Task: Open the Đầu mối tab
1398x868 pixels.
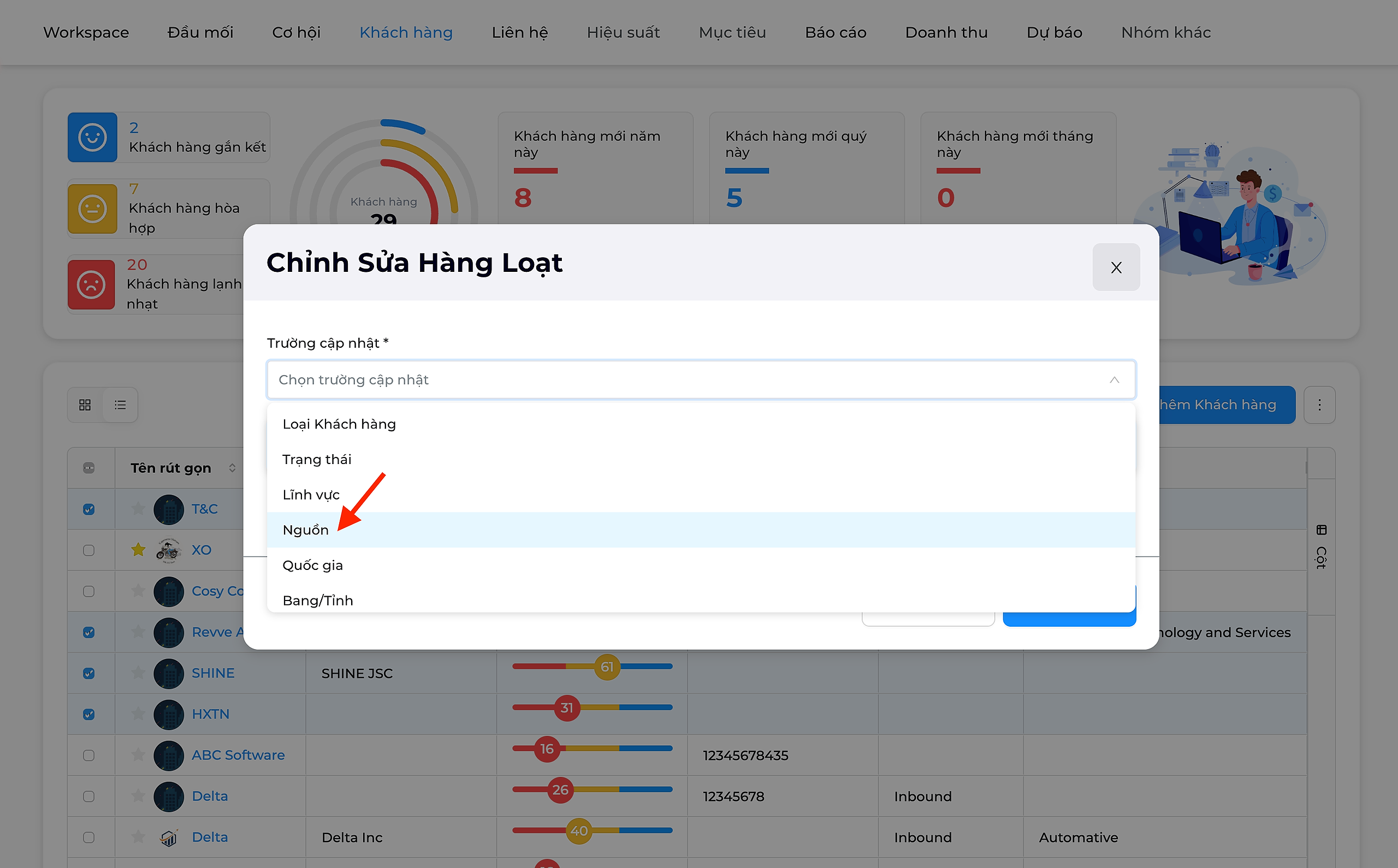Action: [x=200, y=32]
